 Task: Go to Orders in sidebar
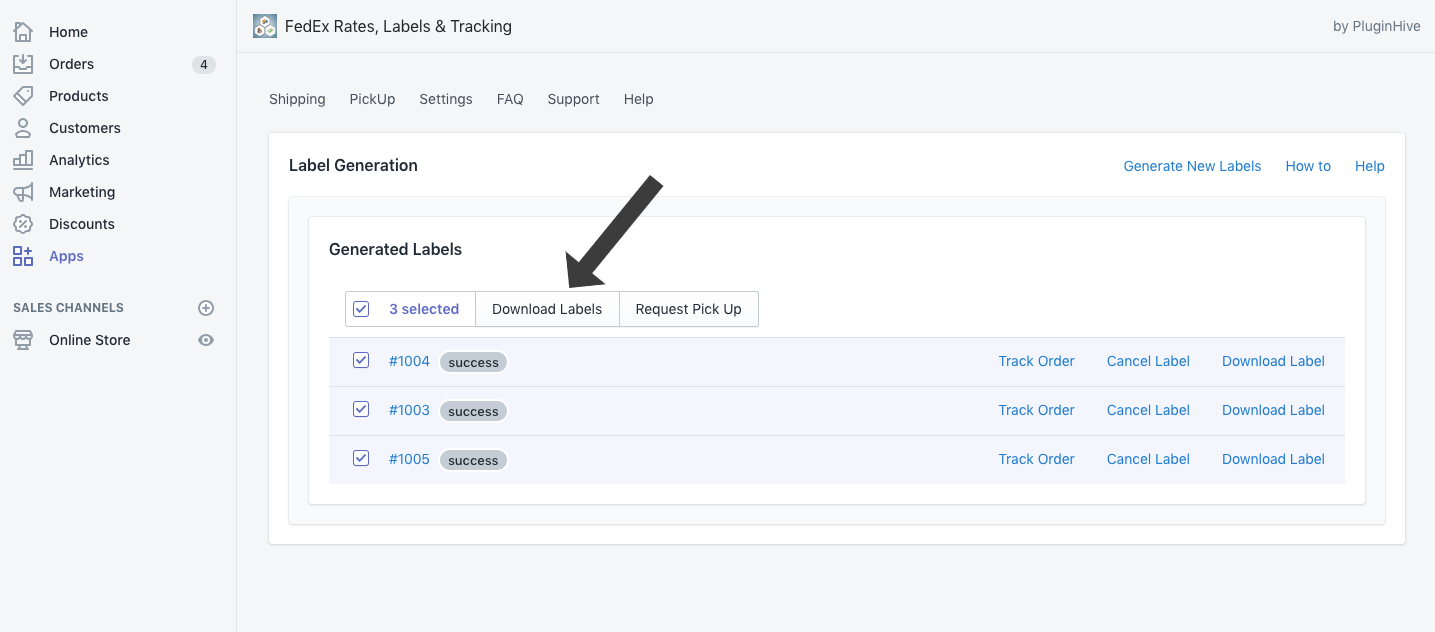pos(71,64)
